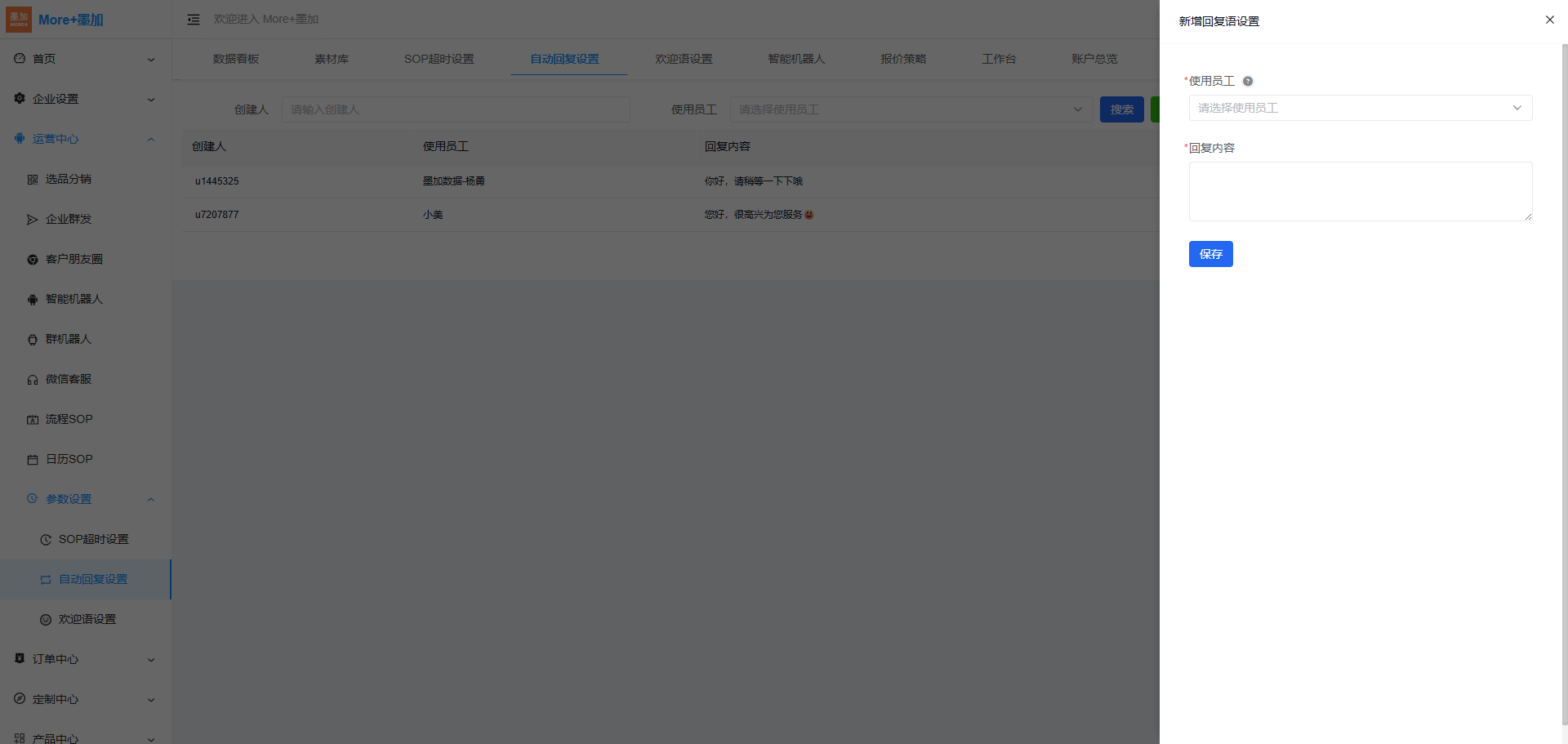Switch to the 欢迎语设置 tab
The height and width of the screenshot is (744, 1568).
click(684, 59)
